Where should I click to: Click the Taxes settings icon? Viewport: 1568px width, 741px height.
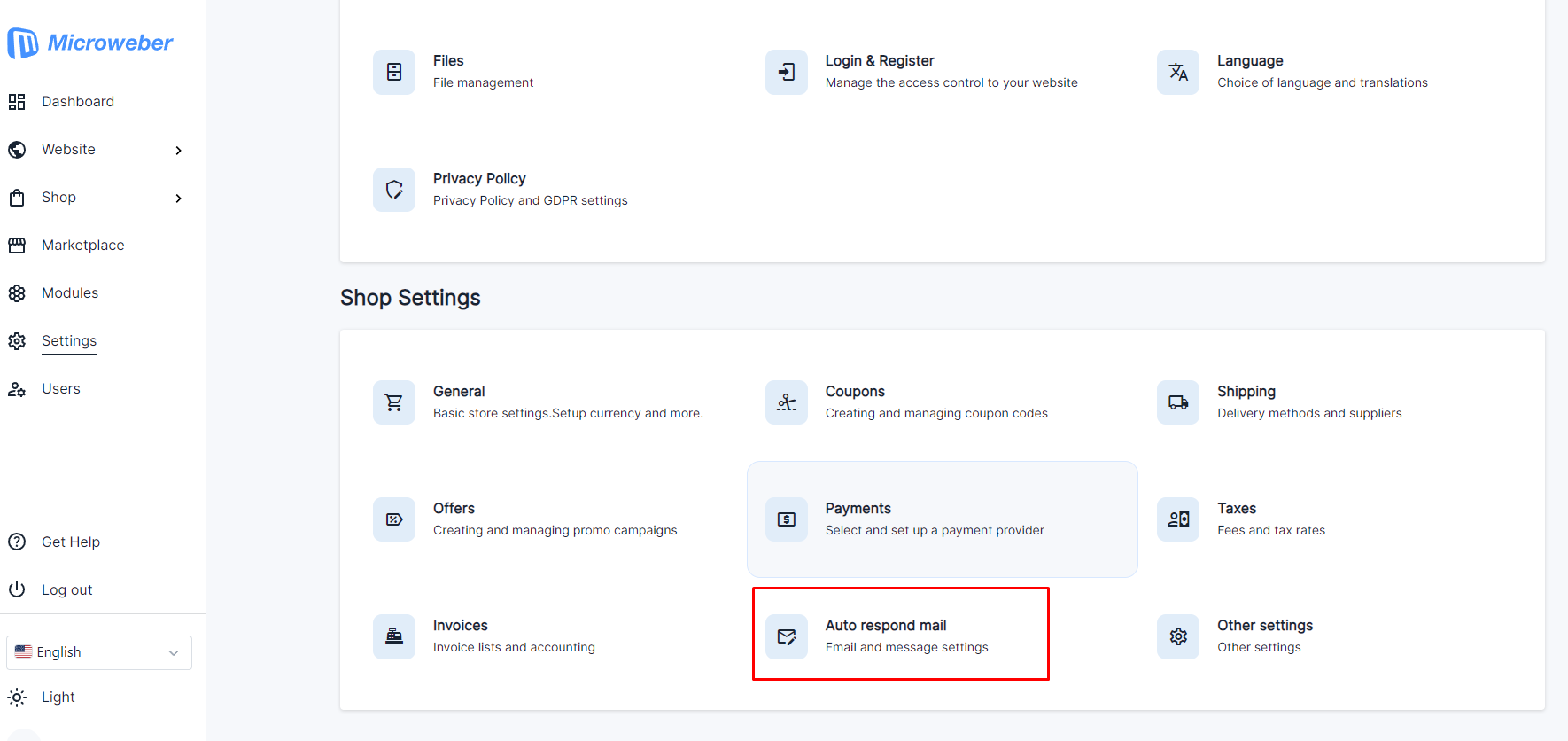tap(1178, 519)
